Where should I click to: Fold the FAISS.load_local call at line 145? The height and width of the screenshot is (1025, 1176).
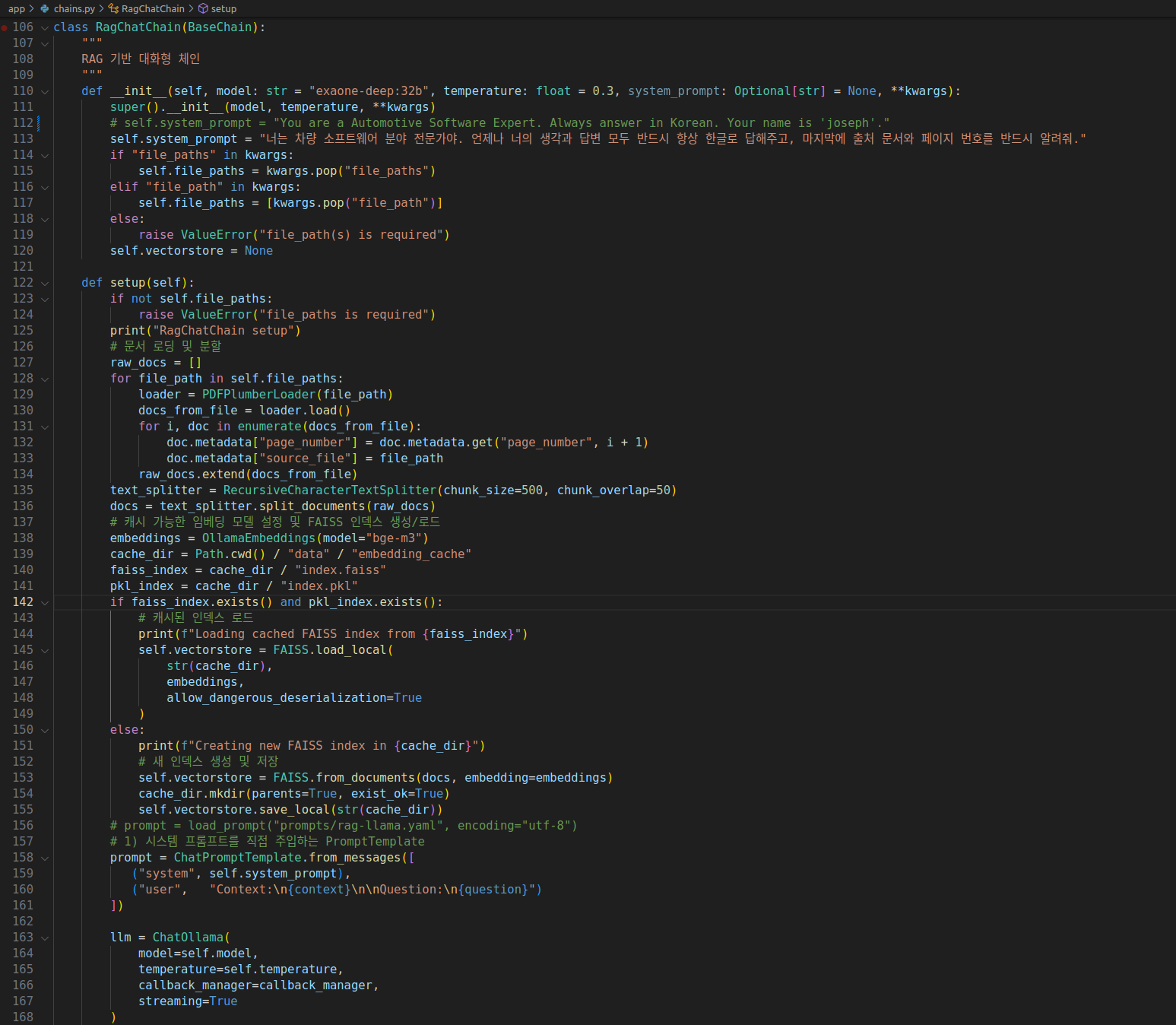click(x=45, y=650)
